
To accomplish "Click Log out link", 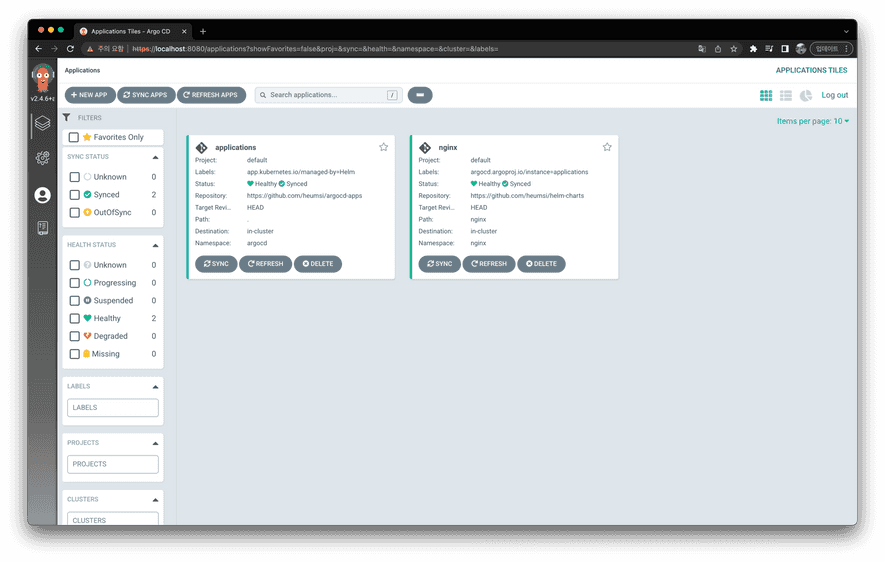I will click(834, 95).
